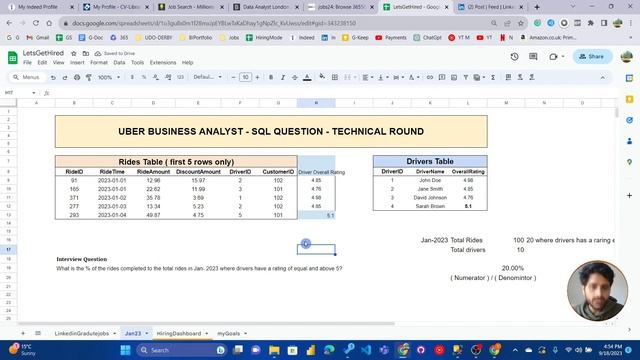Open text wrapping dropdown
The width and height of the screenshot is (640, 360).
point(398,77)
